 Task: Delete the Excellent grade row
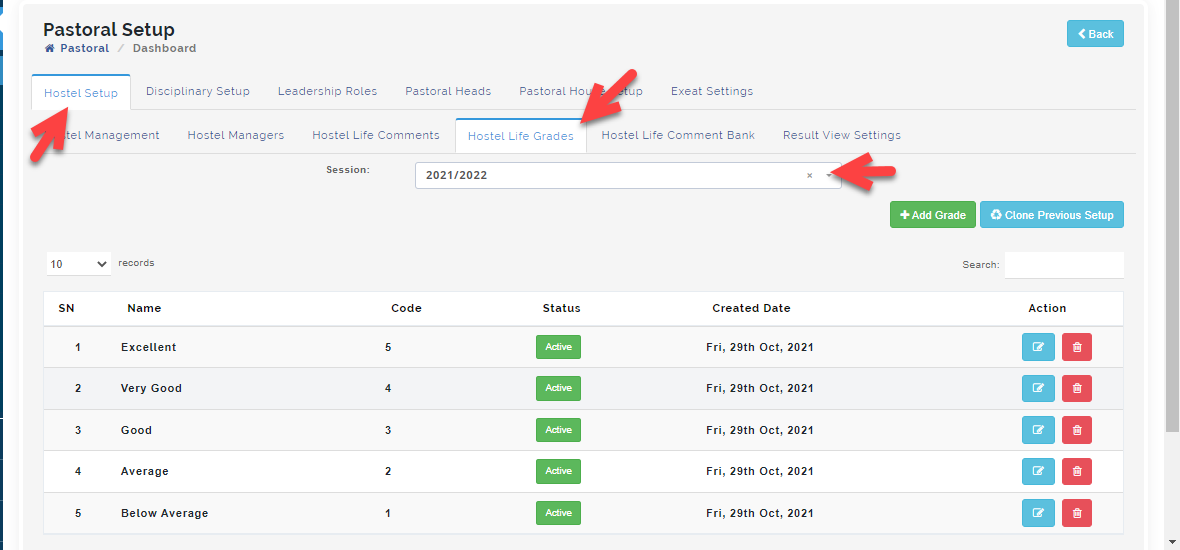pyautogui.click(x=1076, y=347)
